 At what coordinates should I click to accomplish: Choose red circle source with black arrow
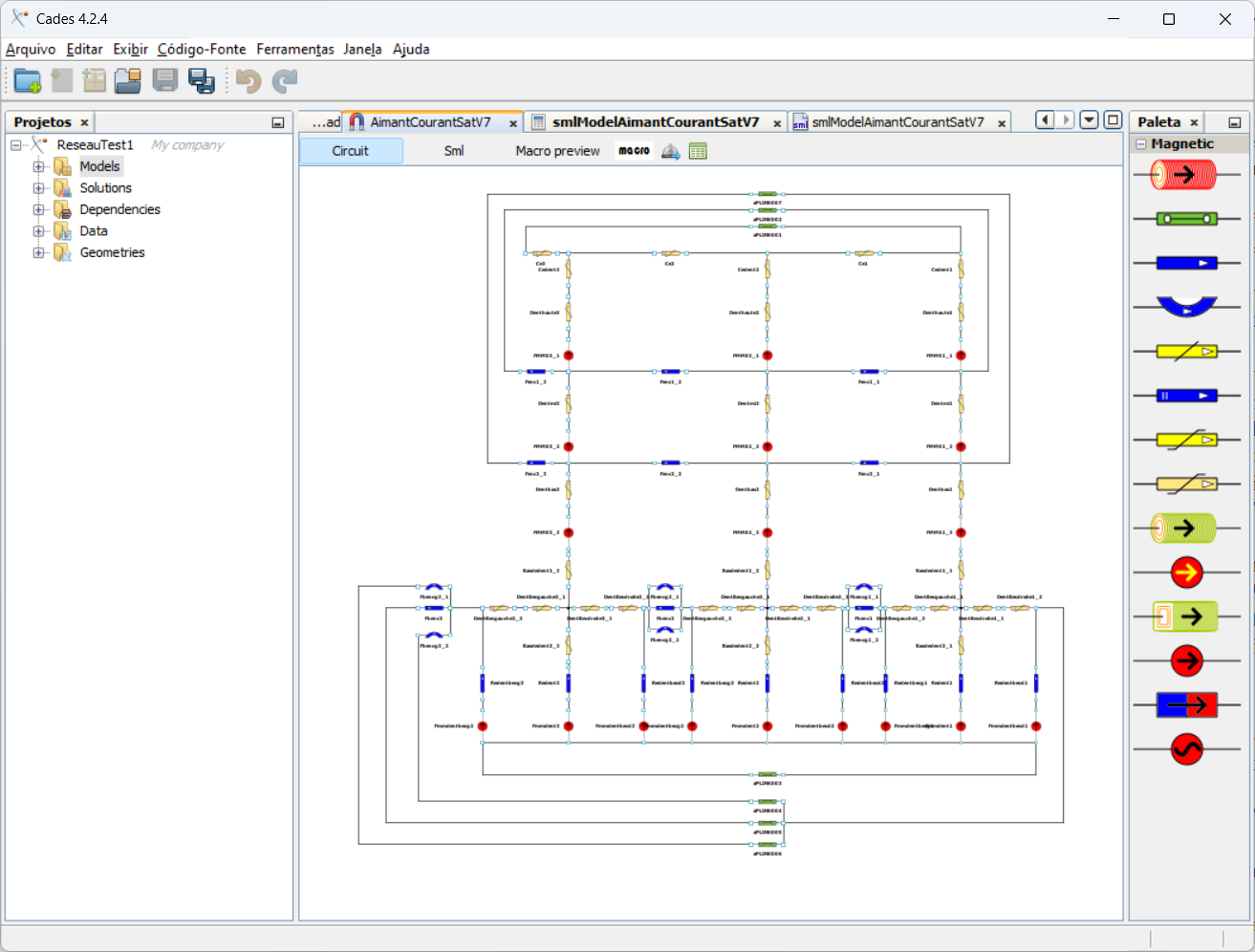[1187, 660]
